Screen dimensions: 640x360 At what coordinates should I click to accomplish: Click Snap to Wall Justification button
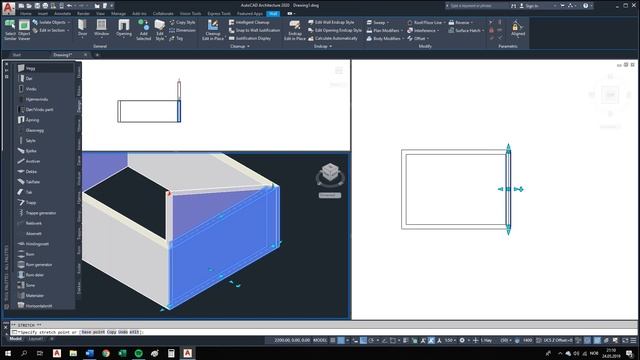point(254,30)
